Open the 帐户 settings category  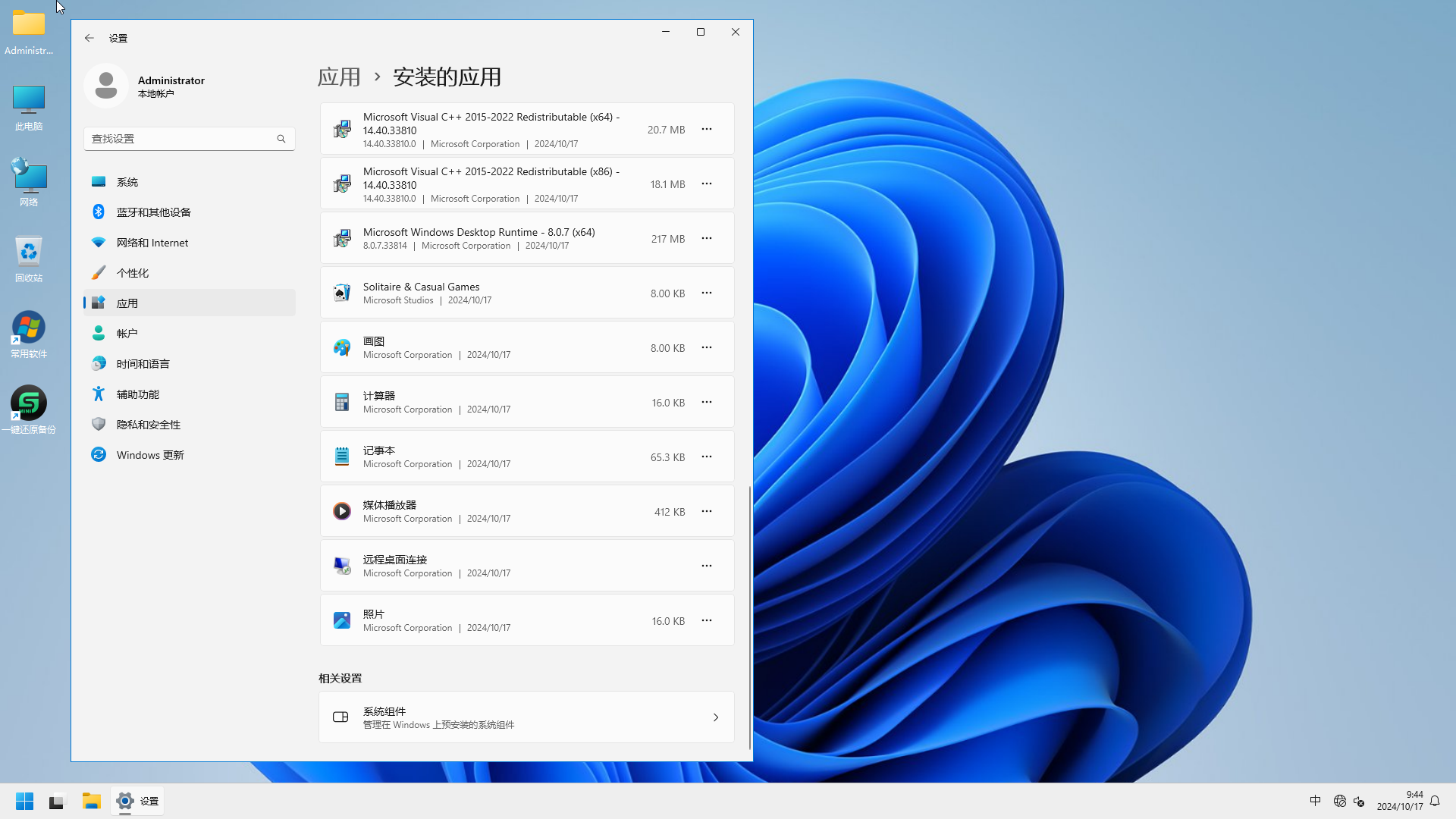[x=190, y=334]
